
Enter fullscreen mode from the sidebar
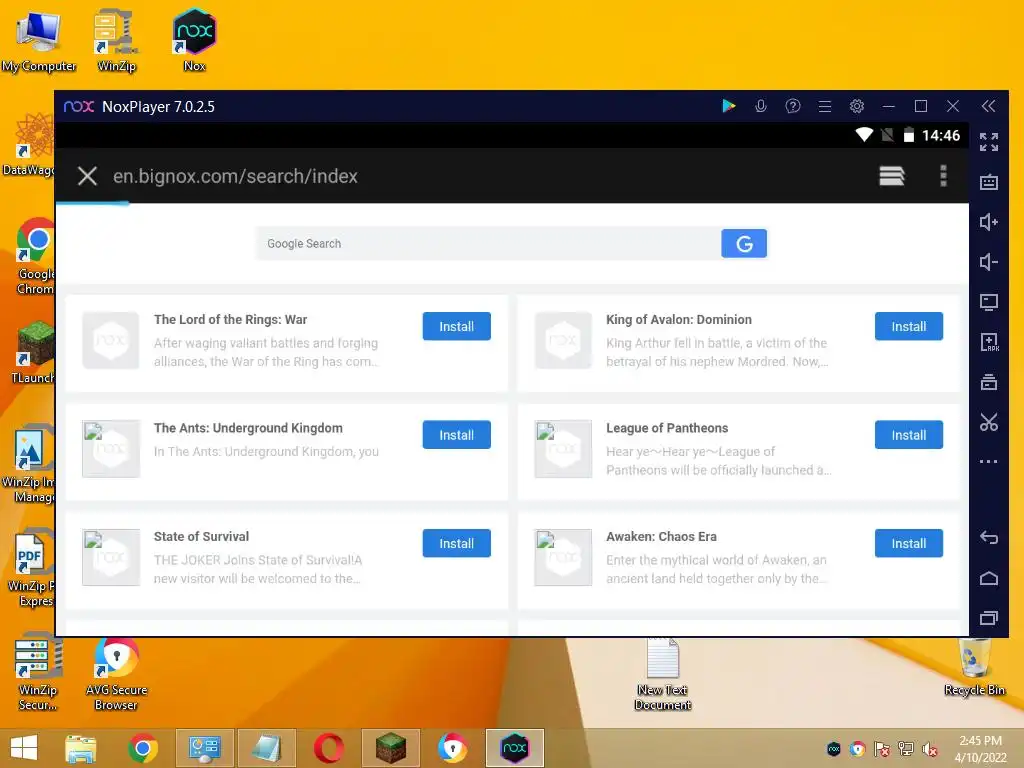pyautogui.click(x=989, y=142)
